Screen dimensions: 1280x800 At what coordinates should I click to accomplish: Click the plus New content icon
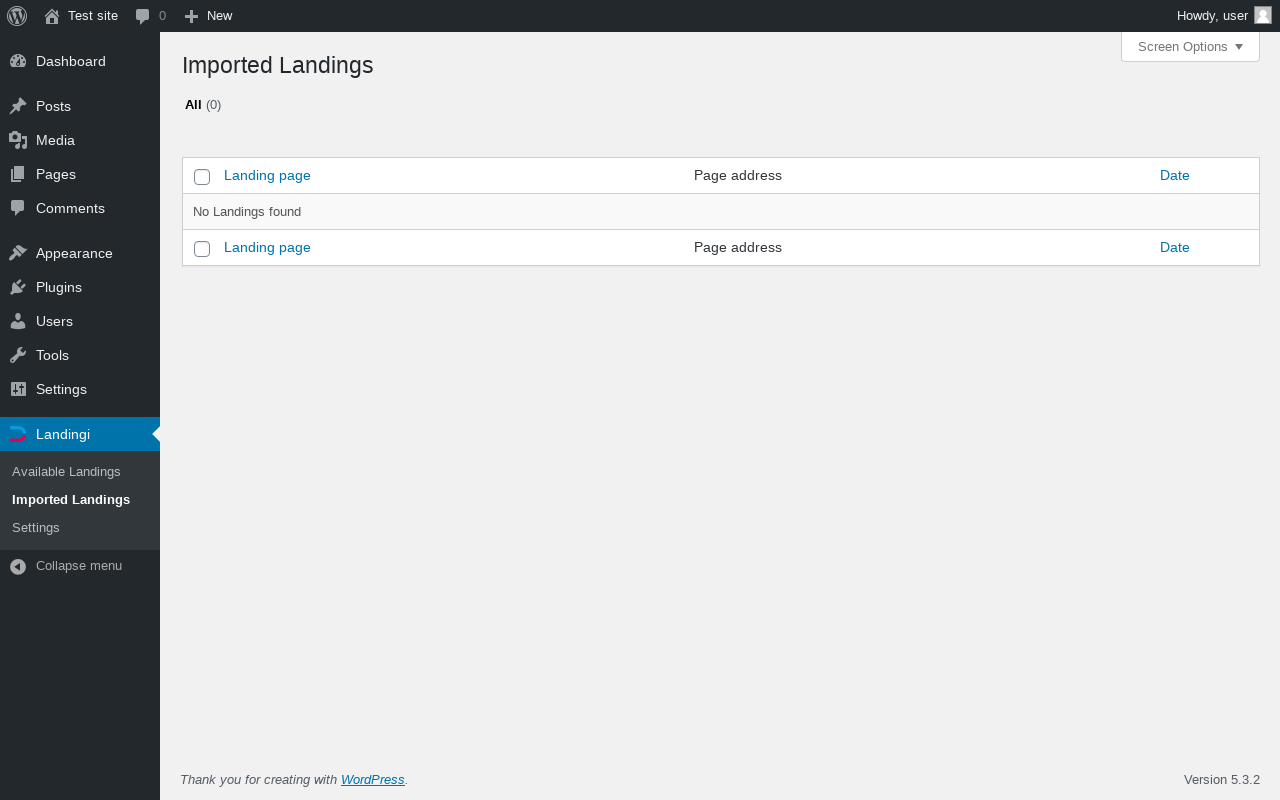click(192, 16)
